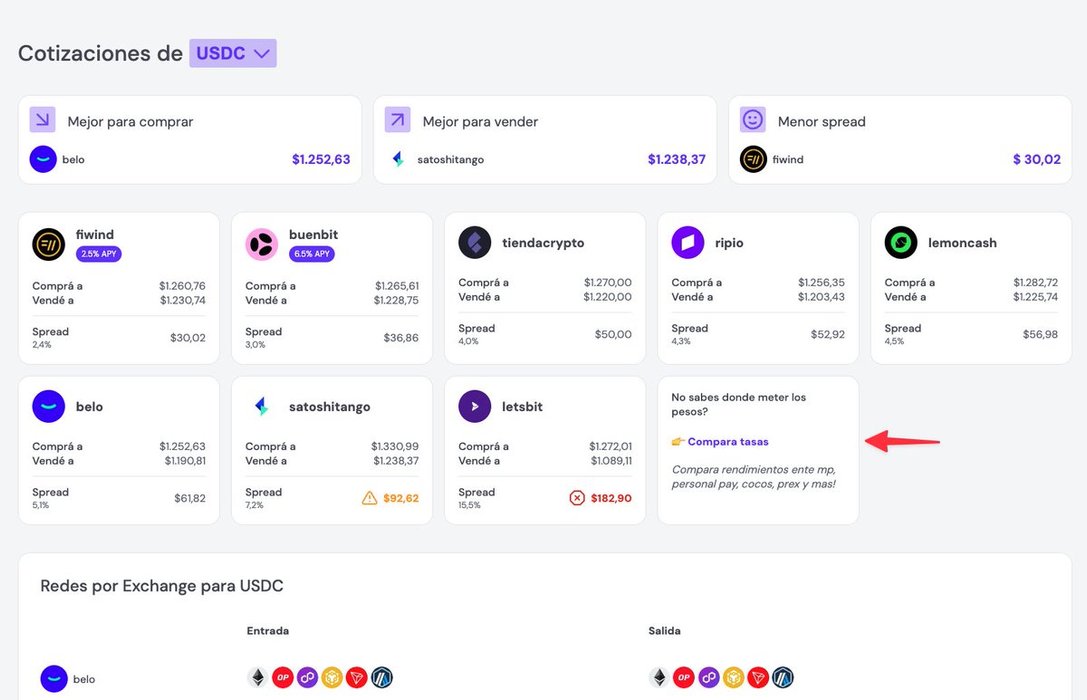Click BNB chain icon under Entrada
This screenshot has height=700, width=1087.
(332, 677)
